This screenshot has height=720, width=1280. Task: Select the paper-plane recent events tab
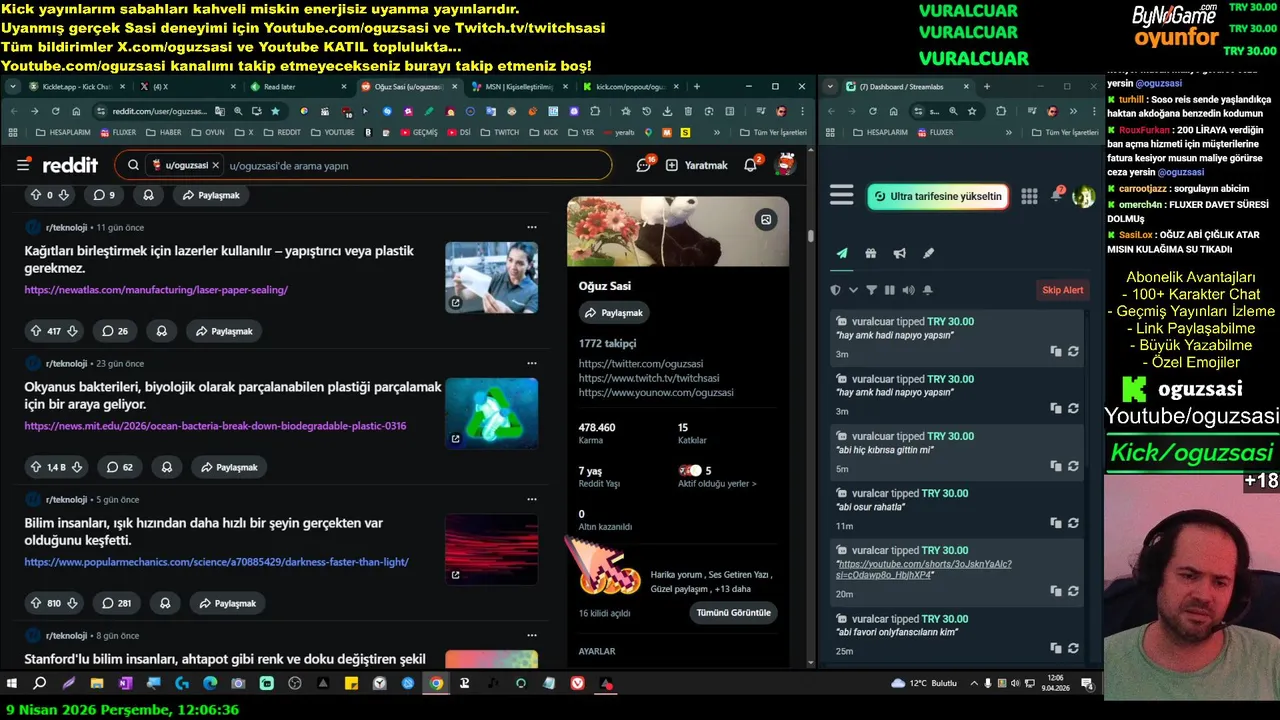tap(842, 254)
